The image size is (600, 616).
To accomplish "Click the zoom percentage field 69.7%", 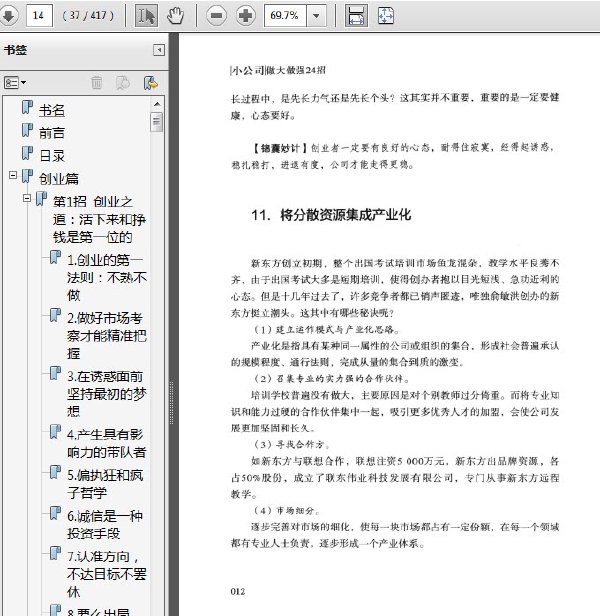I will click(x=285, y=16).
